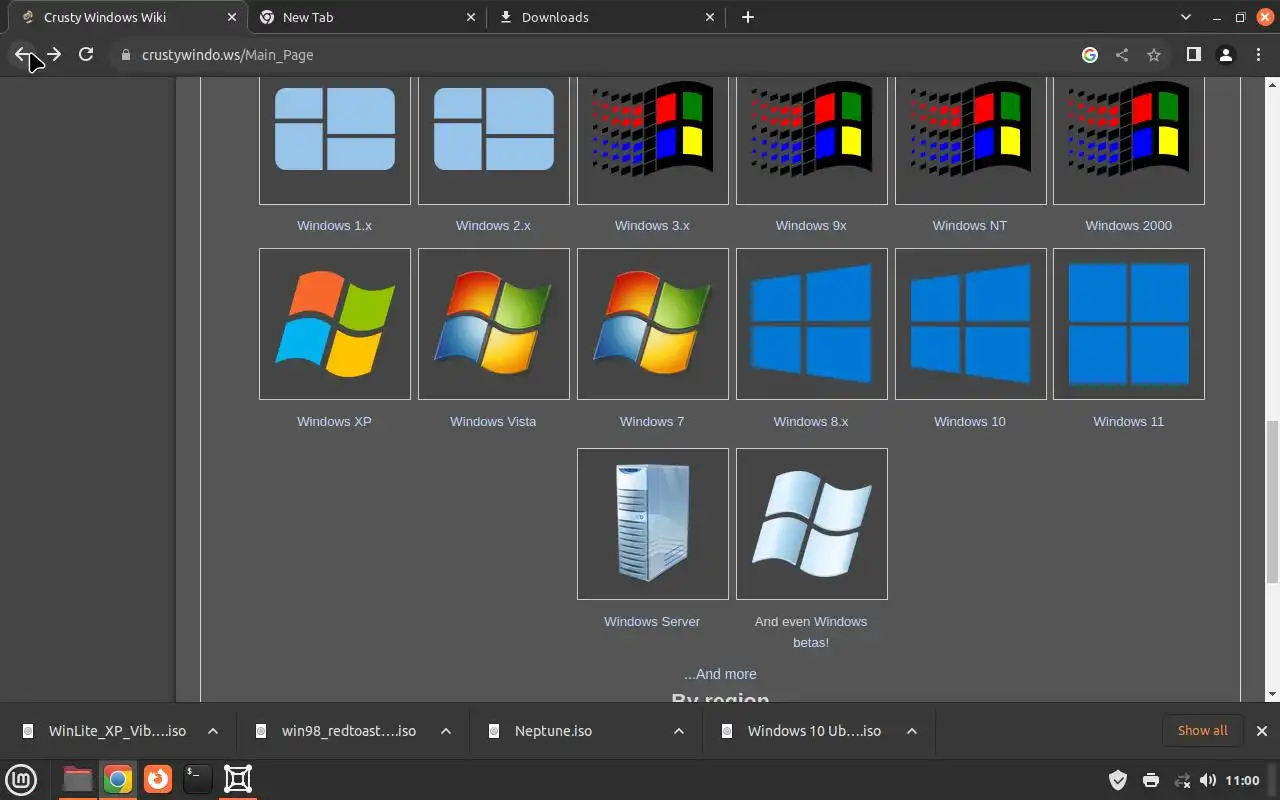Share this page via the share icon
Image resolution: width=1280 pixels, height=800 pixels.
click(1122, 55)
